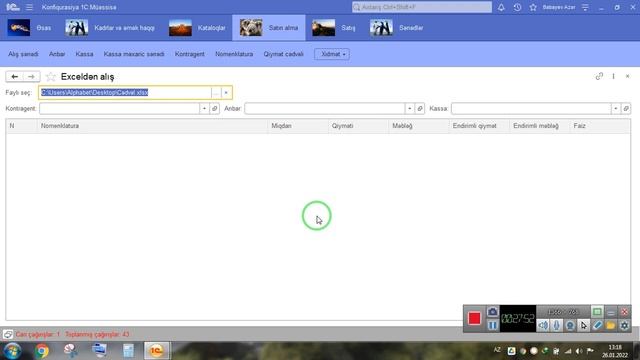Open the Anbar command

[x=57, y=54]
